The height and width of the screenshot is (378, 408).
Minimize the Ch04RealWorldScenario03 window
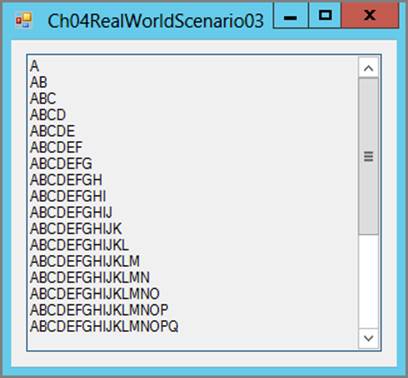[x=291, y=16]
